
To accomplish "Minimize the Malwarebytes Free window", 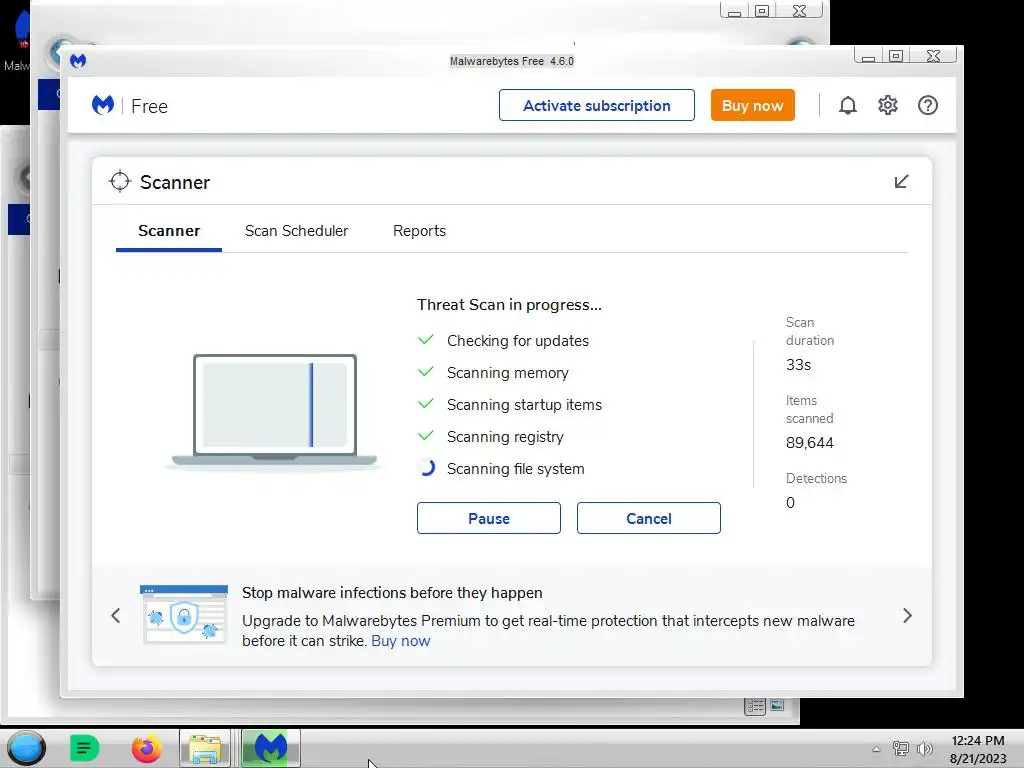I will pyautogui.click(x=869, y=56).
